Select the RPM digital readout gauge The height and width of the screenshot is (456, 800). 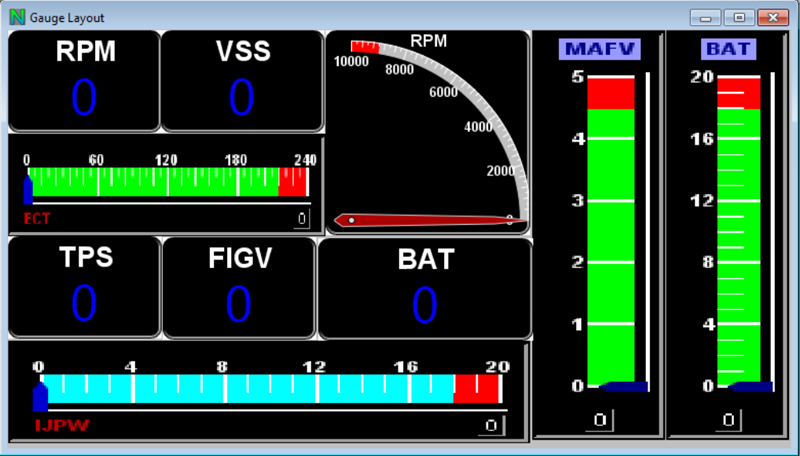[84, 81]
